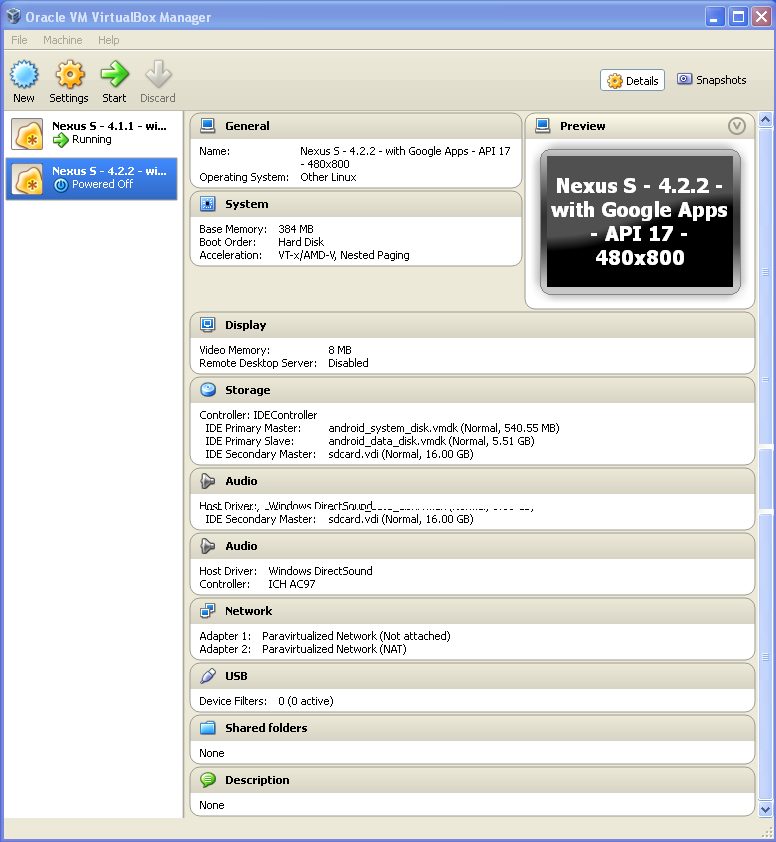Click the speaker icon of the upper Audio section
This screenshot has width=776, height=842.
pyautogui.click(x=208, y=481)
